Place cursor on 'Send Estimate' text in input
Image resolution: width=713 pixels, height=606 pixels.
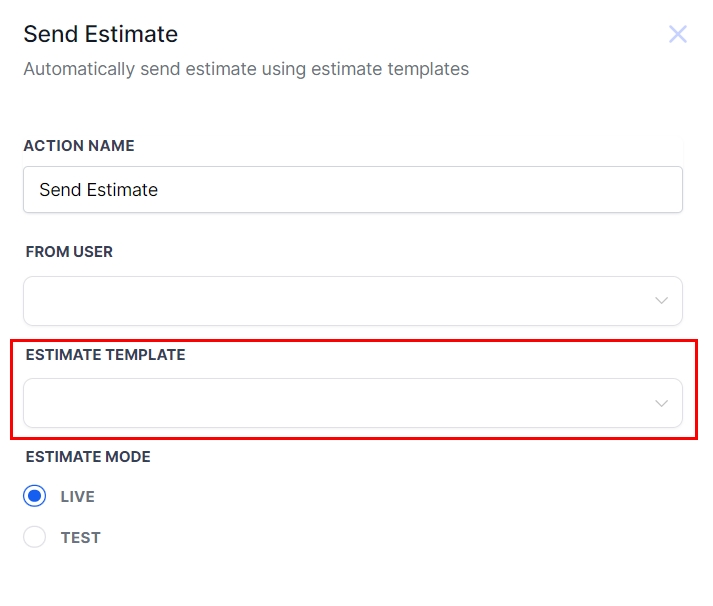click(x=98, y=190)
